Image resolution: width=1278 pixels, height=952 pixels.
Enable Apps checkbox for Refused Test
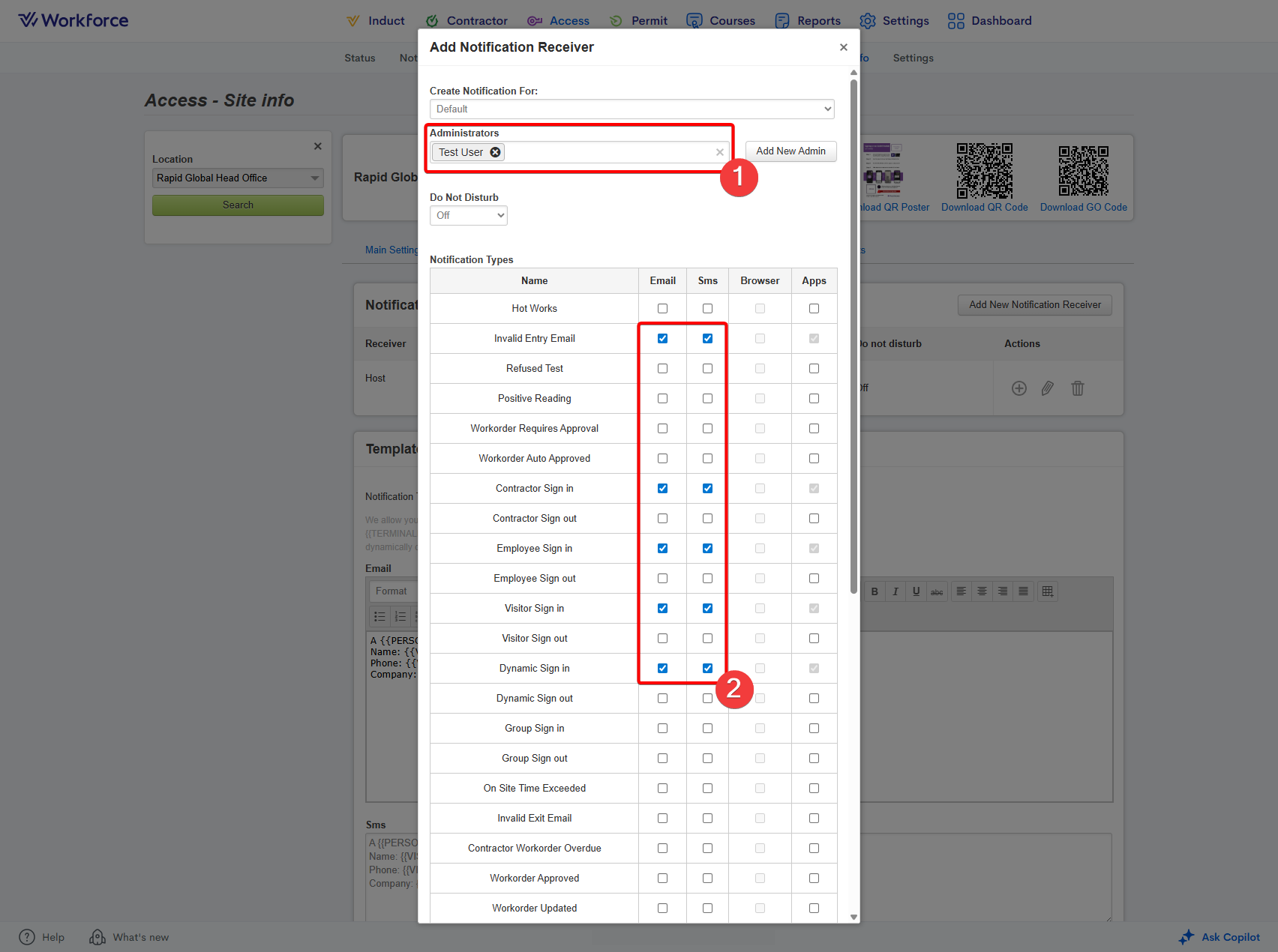814,368
